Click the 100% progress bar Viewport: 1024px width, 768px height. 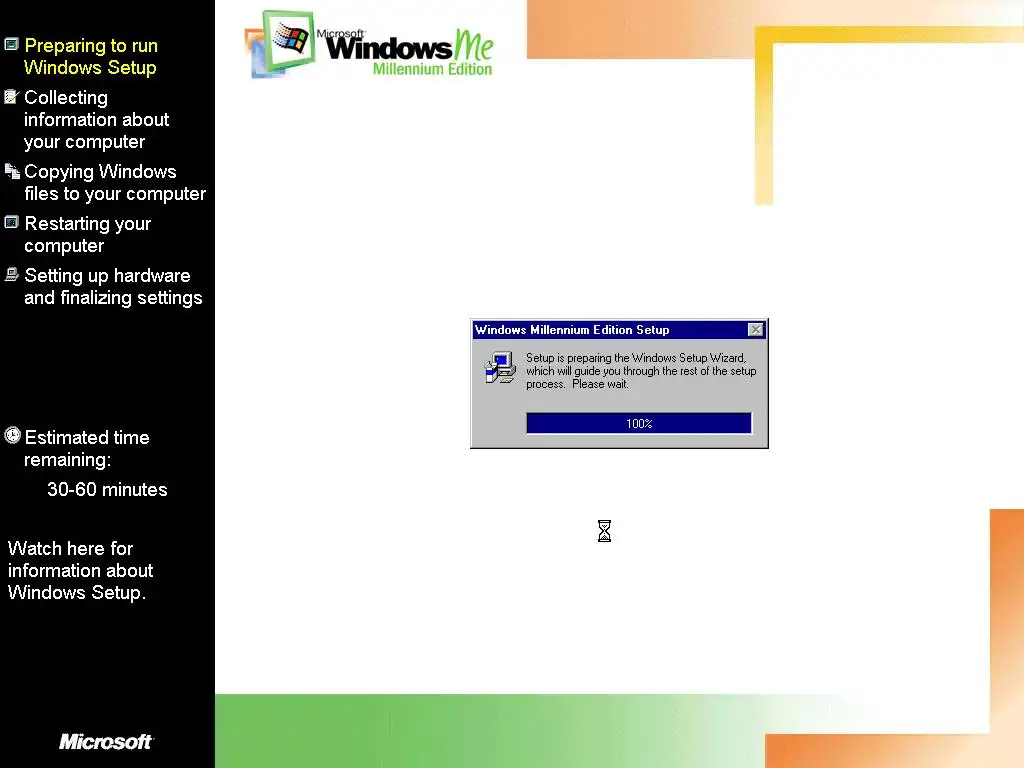tap(639, 423)
